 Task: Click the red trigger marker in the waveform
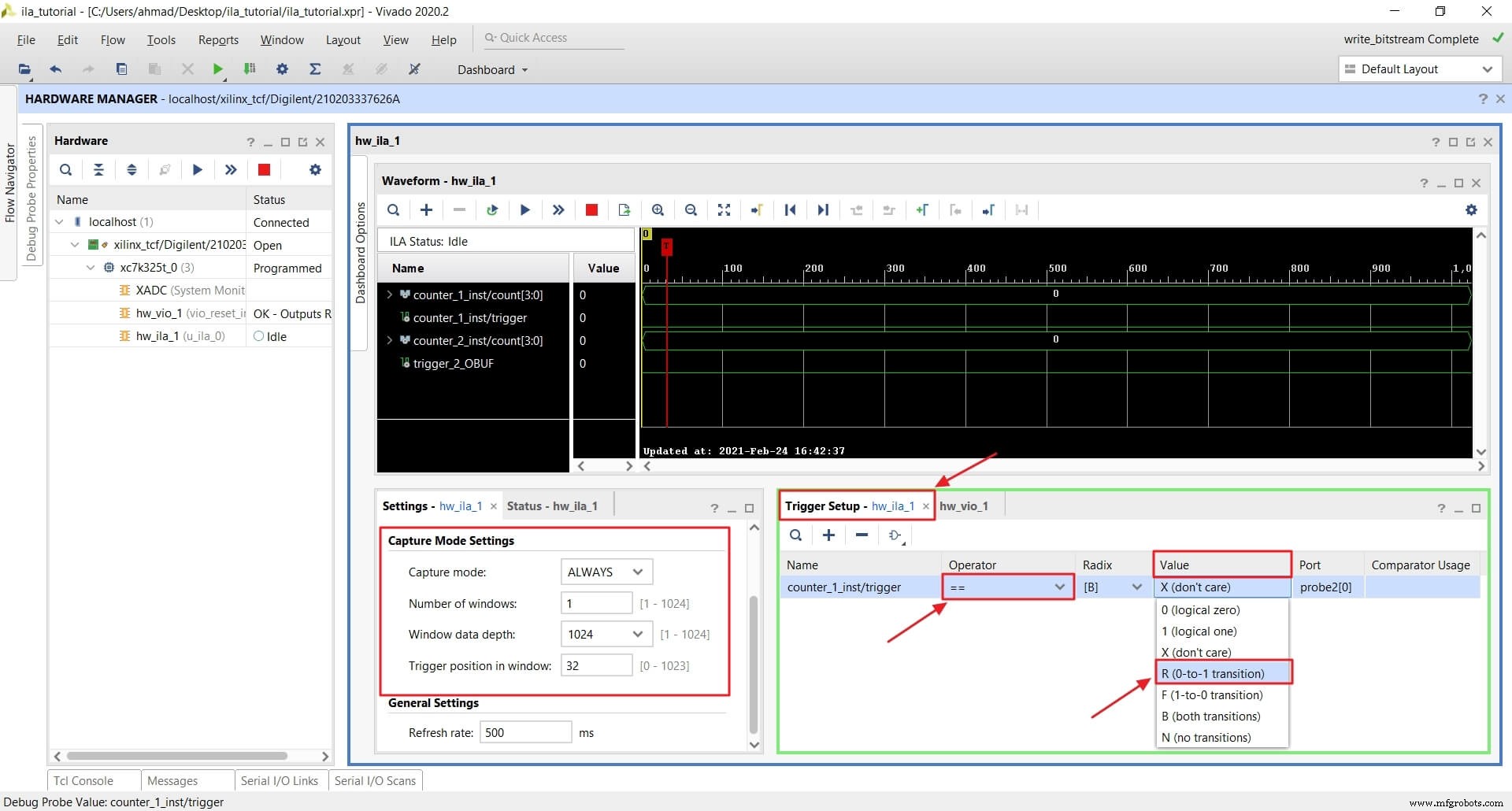point(667,246)
